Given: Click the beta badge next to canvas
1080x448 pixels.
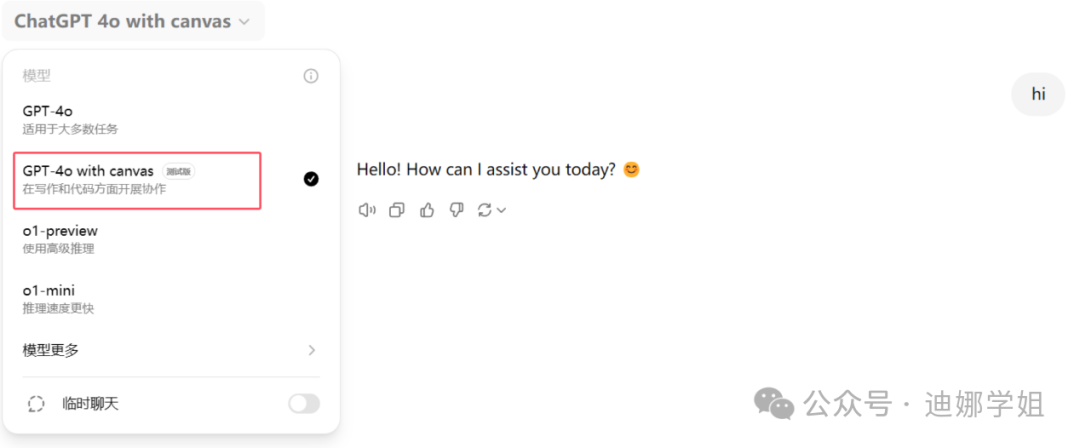Looking at the screenshot, I should (x=180, y=171).
